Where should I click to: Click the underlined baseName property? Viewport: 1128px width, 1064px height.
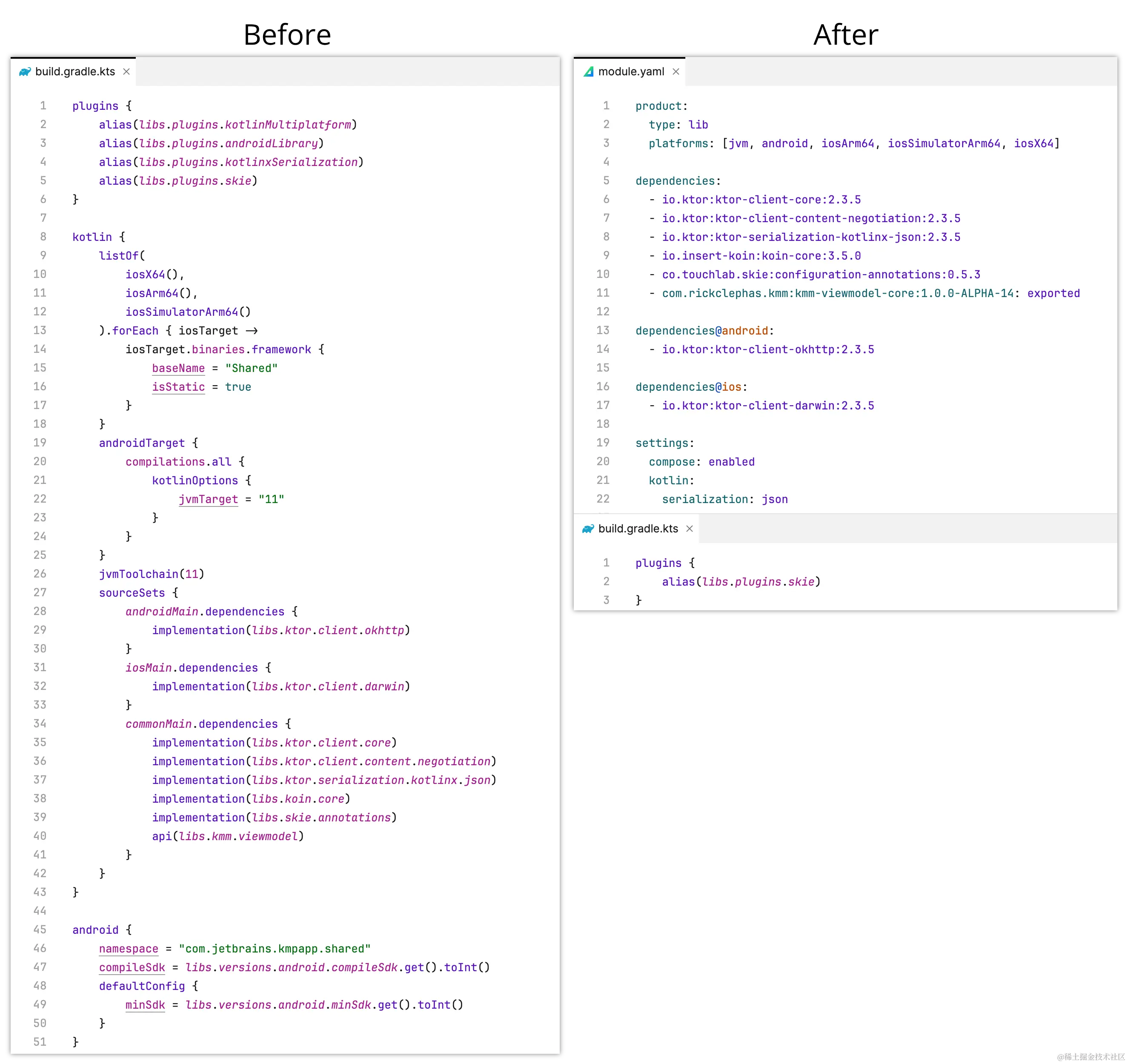point(178,368)
